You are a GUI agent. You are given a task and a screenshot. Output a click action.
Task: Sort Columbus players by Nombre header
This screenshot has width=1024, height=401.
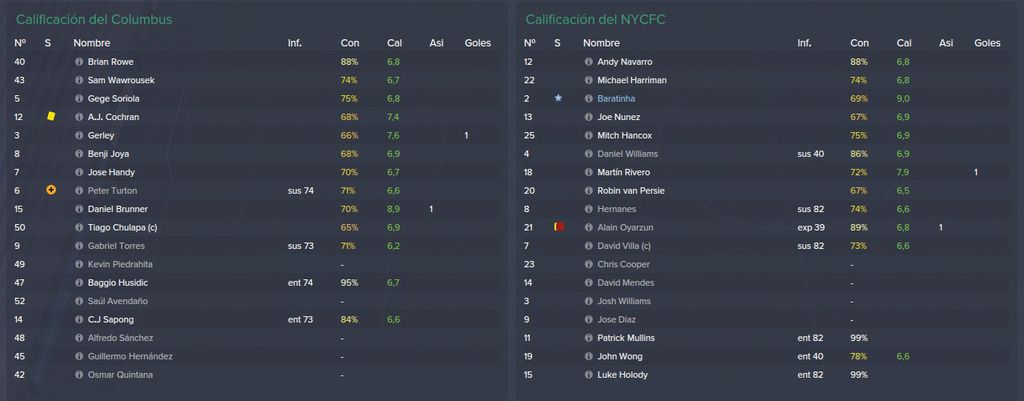pyautogui.click(x=91, y=43)
